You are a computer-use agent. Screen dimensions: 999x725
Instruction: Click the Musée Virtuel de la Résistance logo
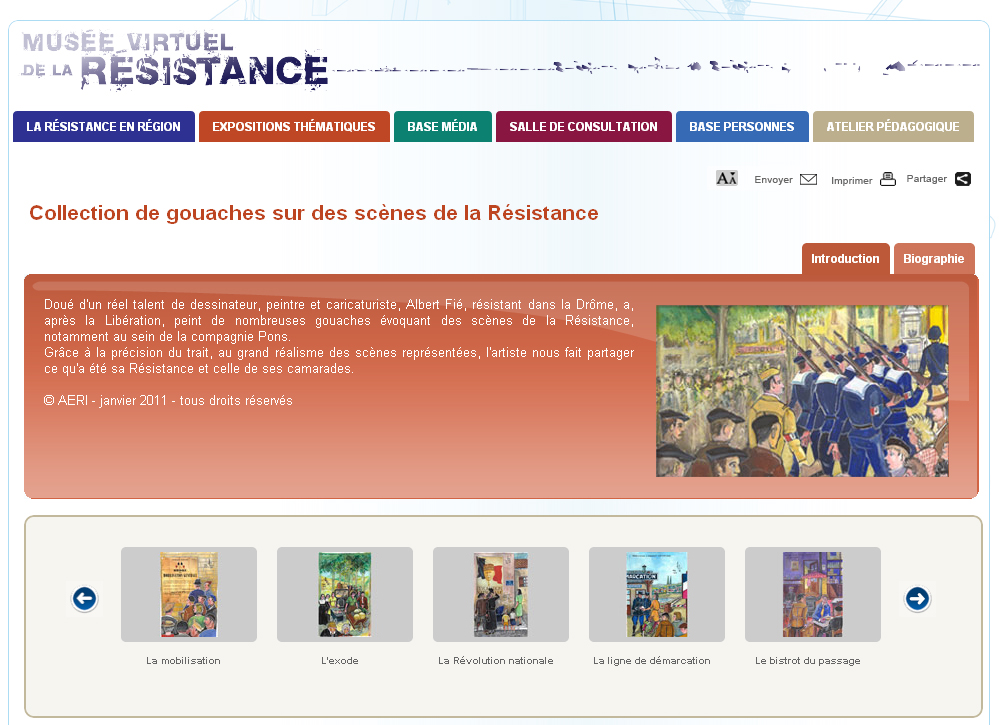tap(175, 60)
